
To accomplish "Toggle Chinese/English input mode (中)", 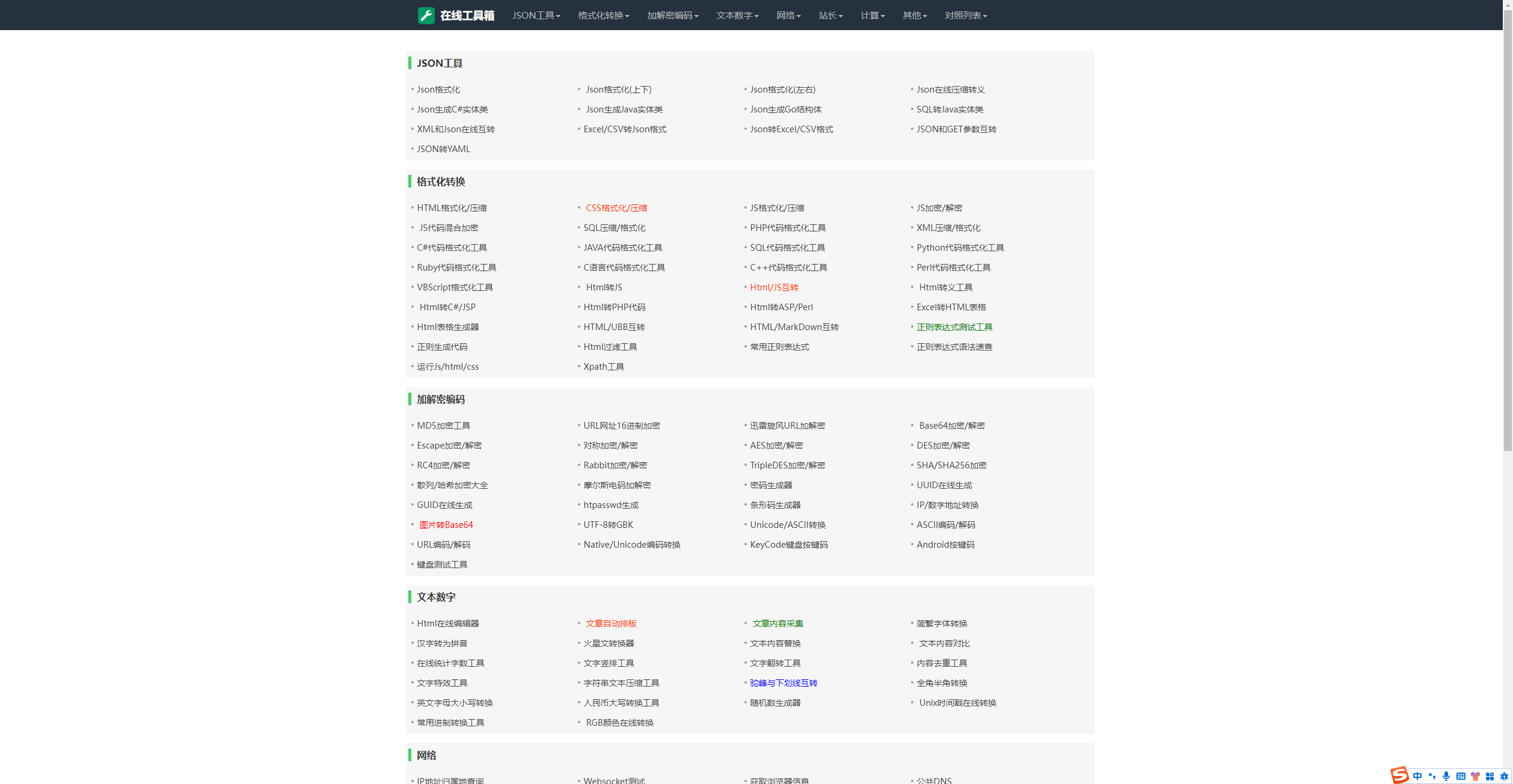I will pos(1417,776).
